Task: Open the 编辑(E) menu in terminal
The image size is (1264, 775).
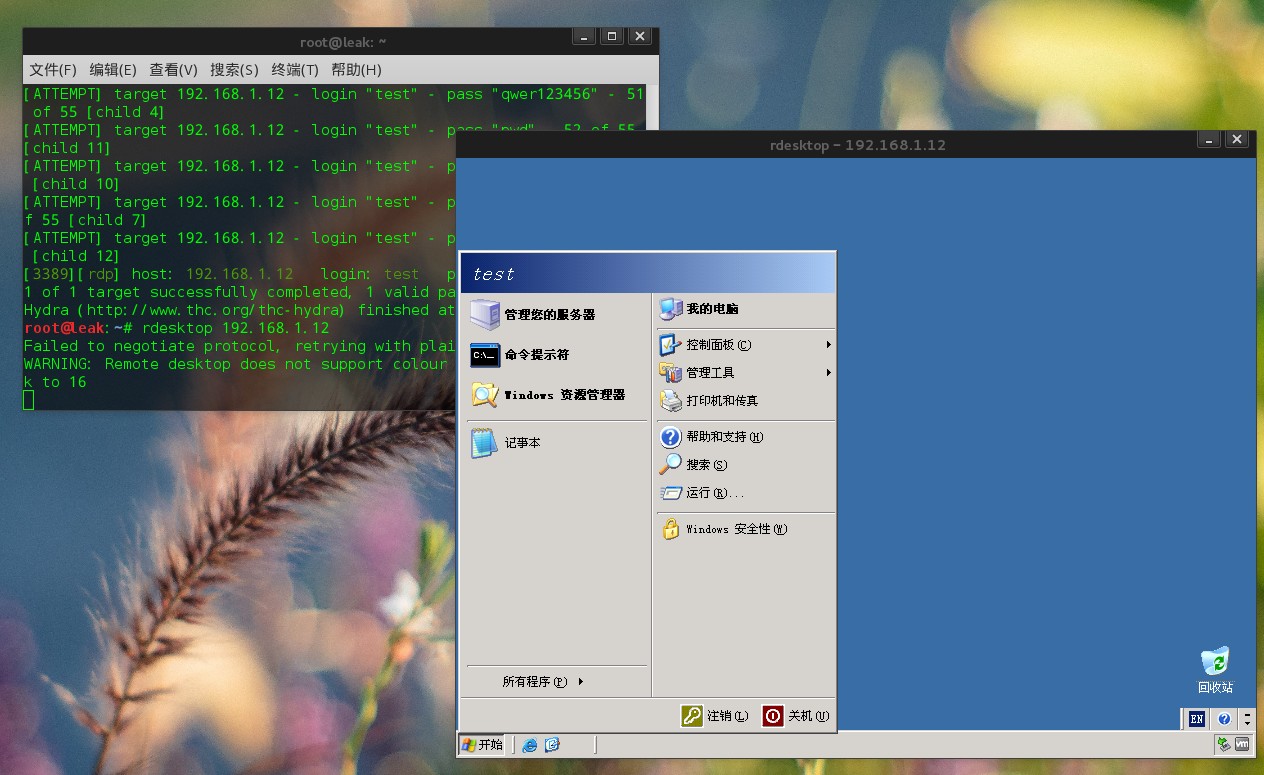Action: pyautogui.click(x=113, y=70)
